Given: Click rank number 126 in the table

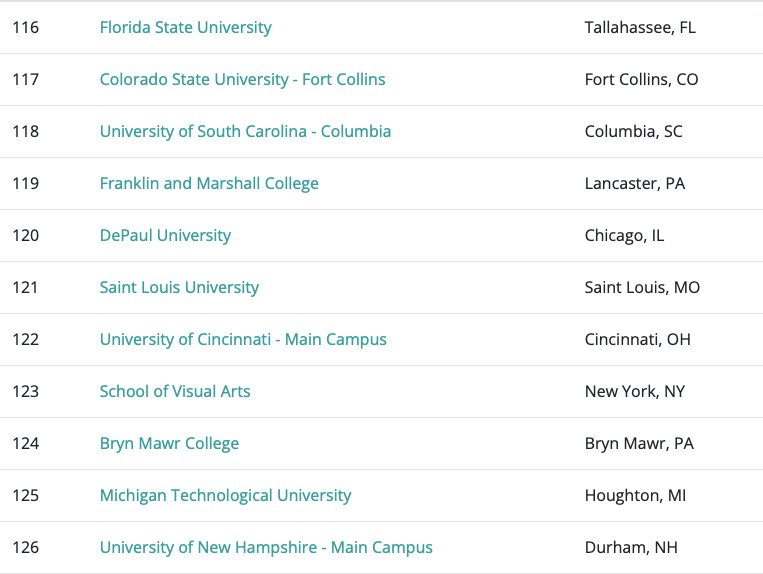Looking at the screenshot, I should (26, 548).
